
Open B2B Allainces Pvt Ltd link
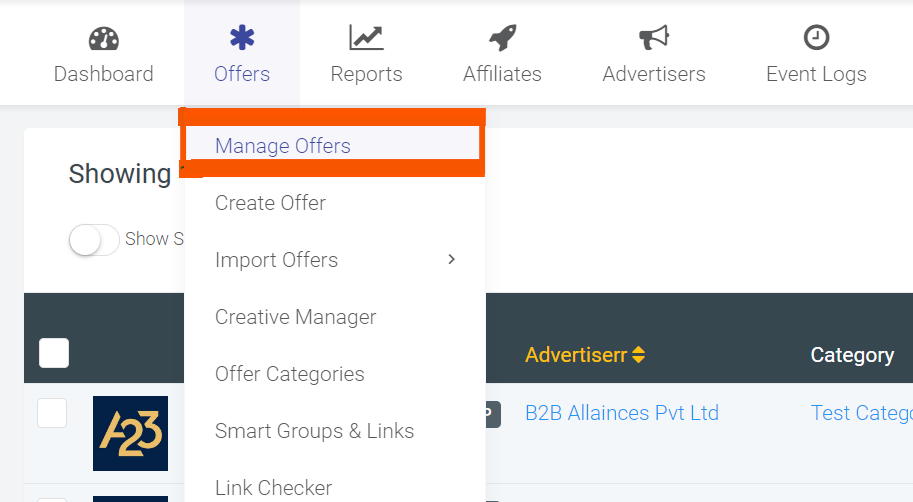click(621, 413)
